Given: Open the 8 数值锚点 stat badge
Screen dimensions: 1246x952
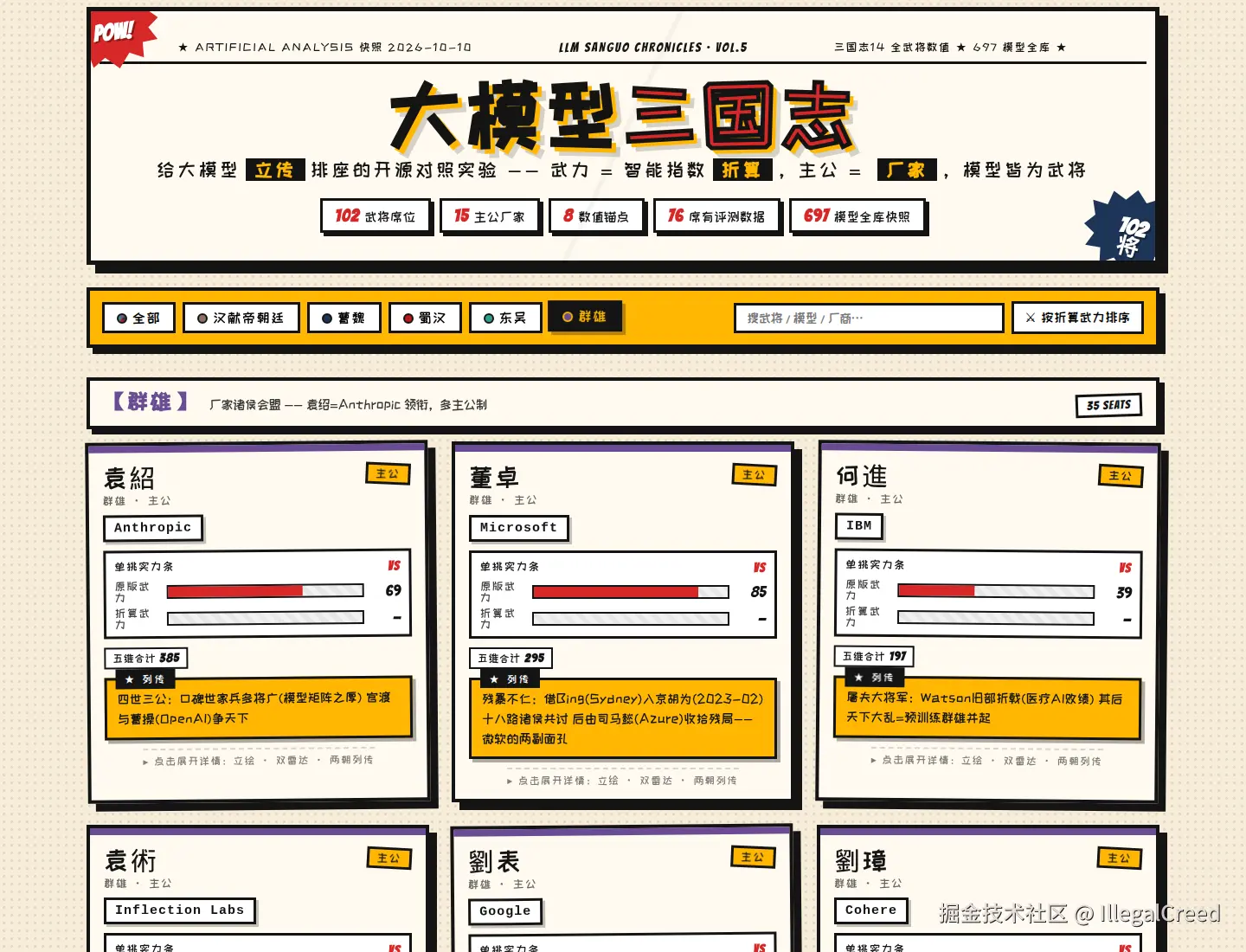Looking at the screenshot, I should [596, 216].
